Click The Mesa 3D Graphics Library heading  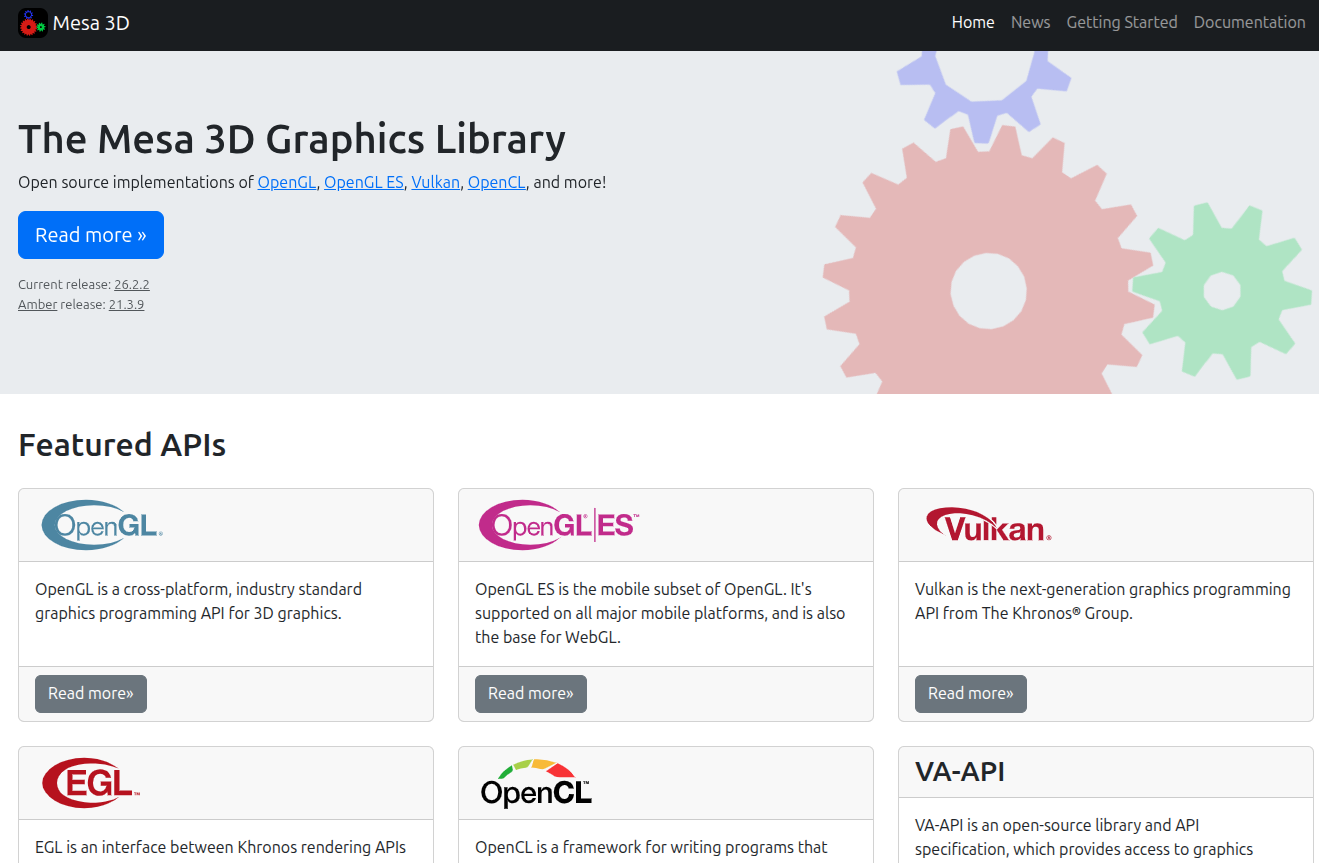pos(292,139)
